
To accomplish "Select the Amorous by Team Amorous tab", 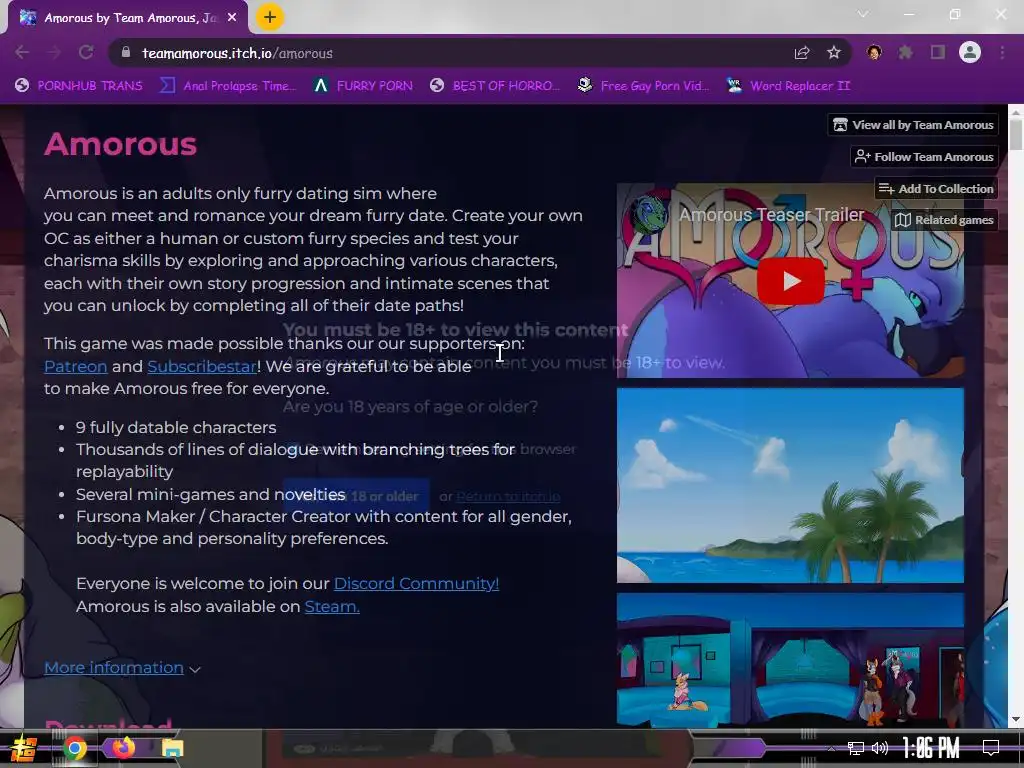I will 128,18.
